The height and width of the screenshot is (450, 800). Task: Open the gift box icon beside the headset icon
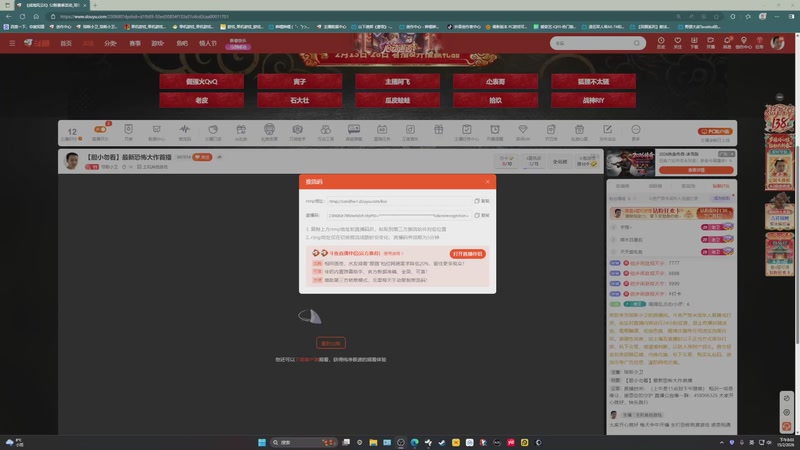(241, 130)
